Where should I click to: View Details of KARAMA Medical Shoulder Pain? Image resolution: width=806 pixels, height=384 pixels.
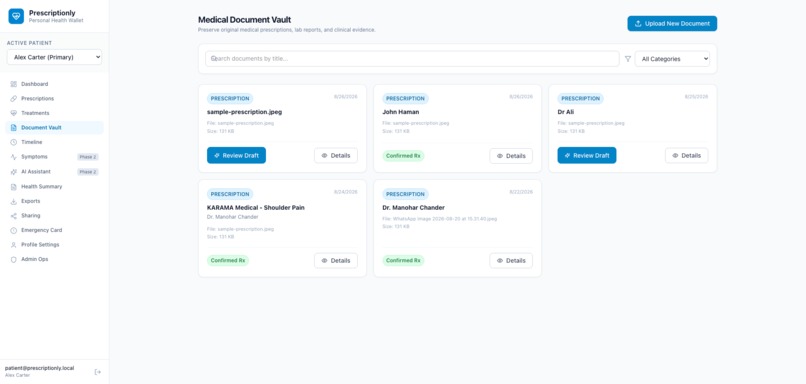pos(336,261)
